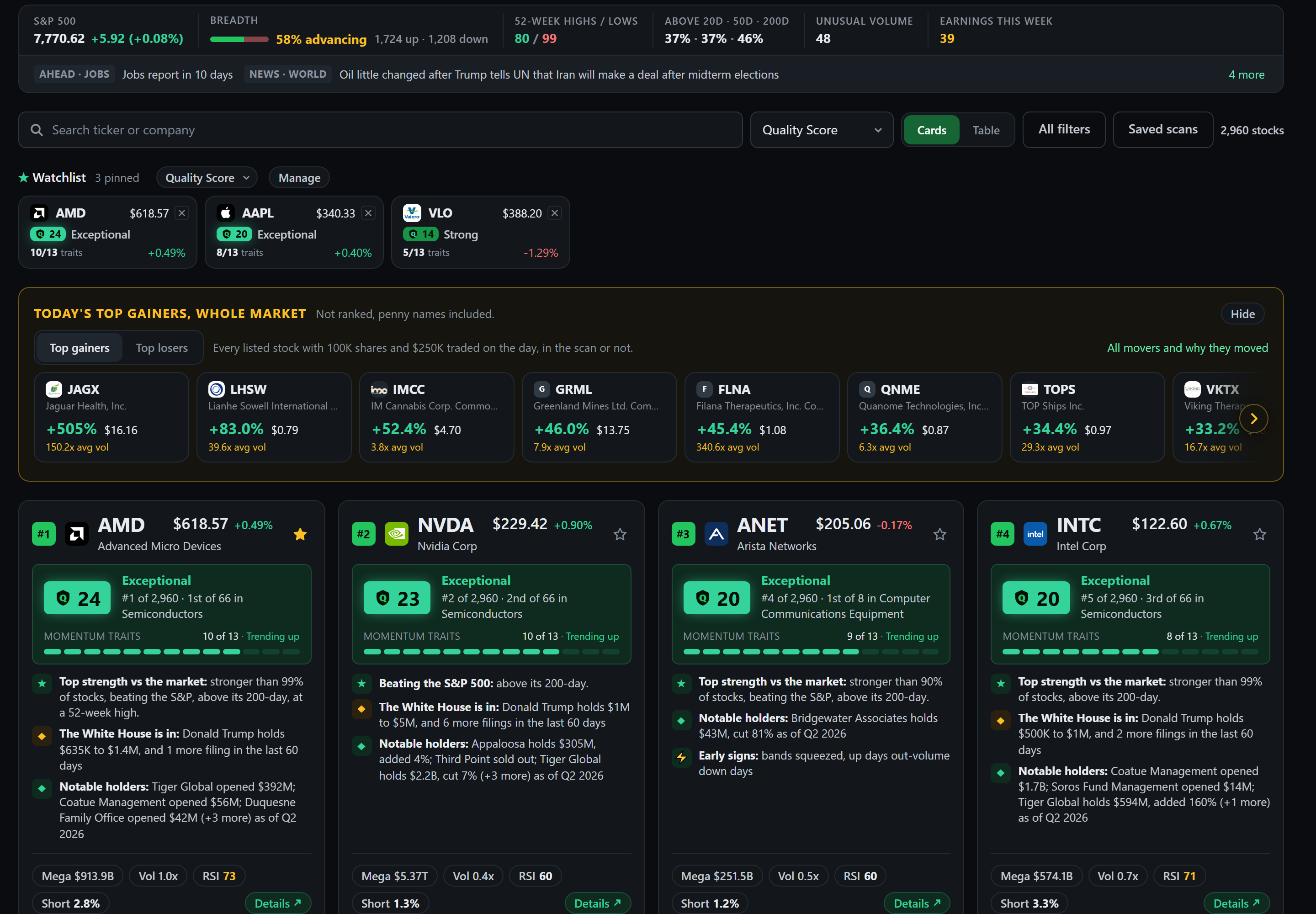Click the LHSW logo icon

(217, 389)
